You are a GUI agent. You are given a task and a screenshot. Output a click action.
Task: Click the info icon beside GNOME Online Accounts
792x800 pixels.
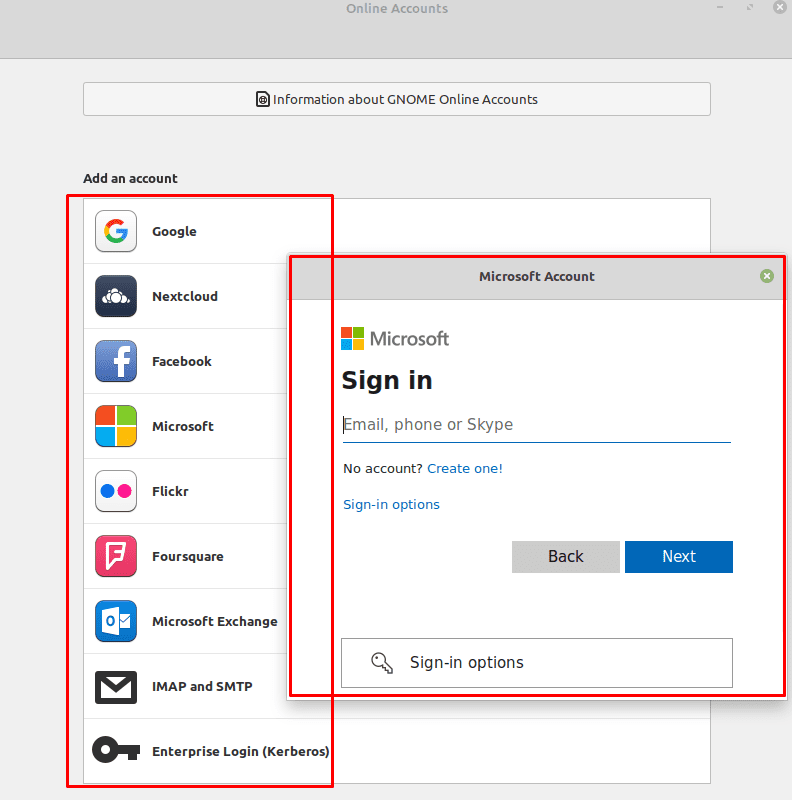tap(263, 99)
